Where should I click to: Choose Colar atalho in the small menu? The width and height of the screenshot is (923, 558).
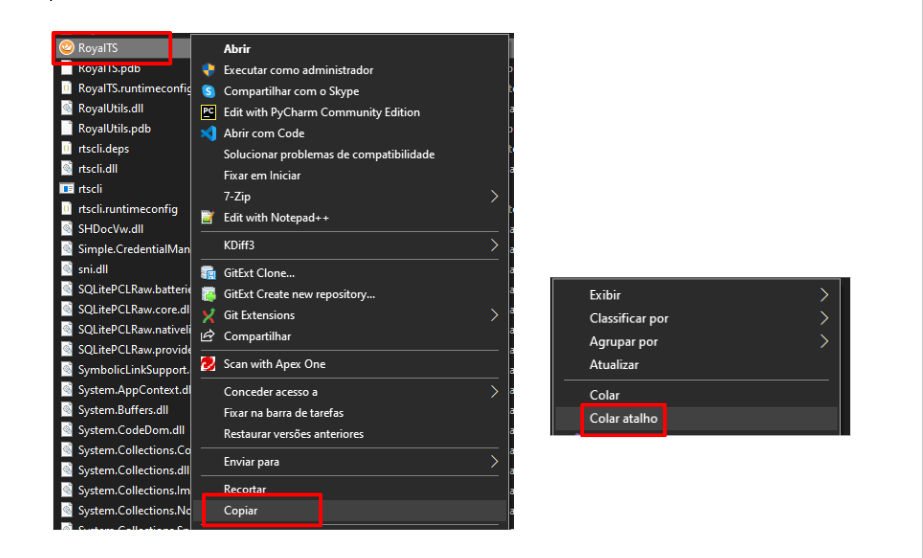click(623, 418)
